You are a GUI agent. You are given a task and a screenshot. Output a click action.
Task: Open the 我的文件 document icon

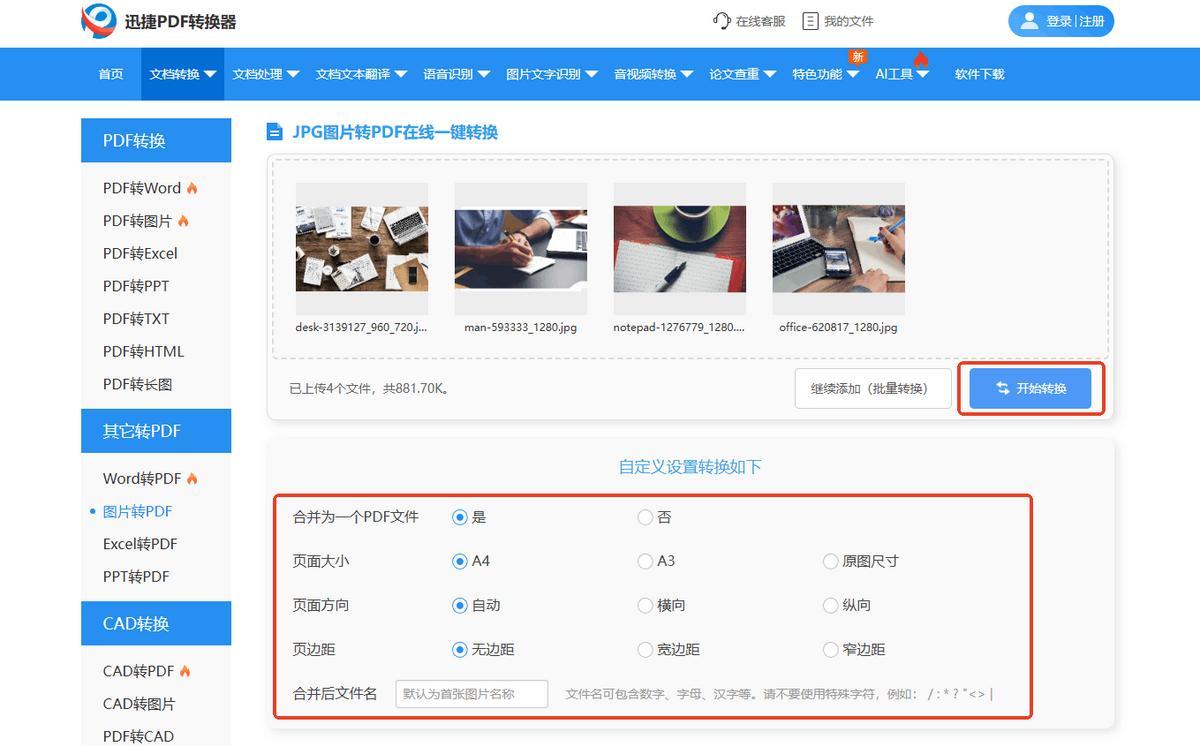[x=810, y=21]
